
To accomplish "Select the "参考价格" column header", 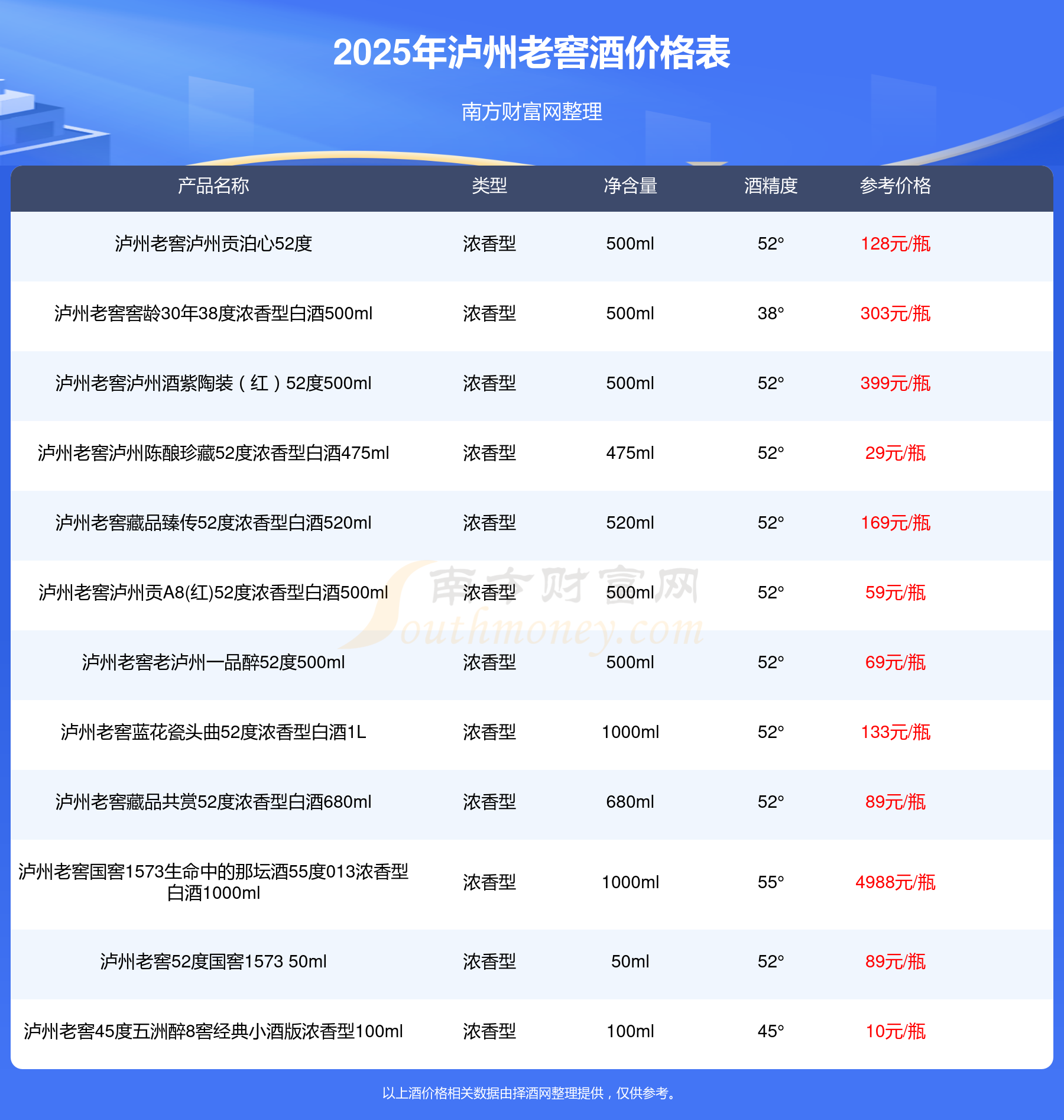I will click(x=896, y=186).
